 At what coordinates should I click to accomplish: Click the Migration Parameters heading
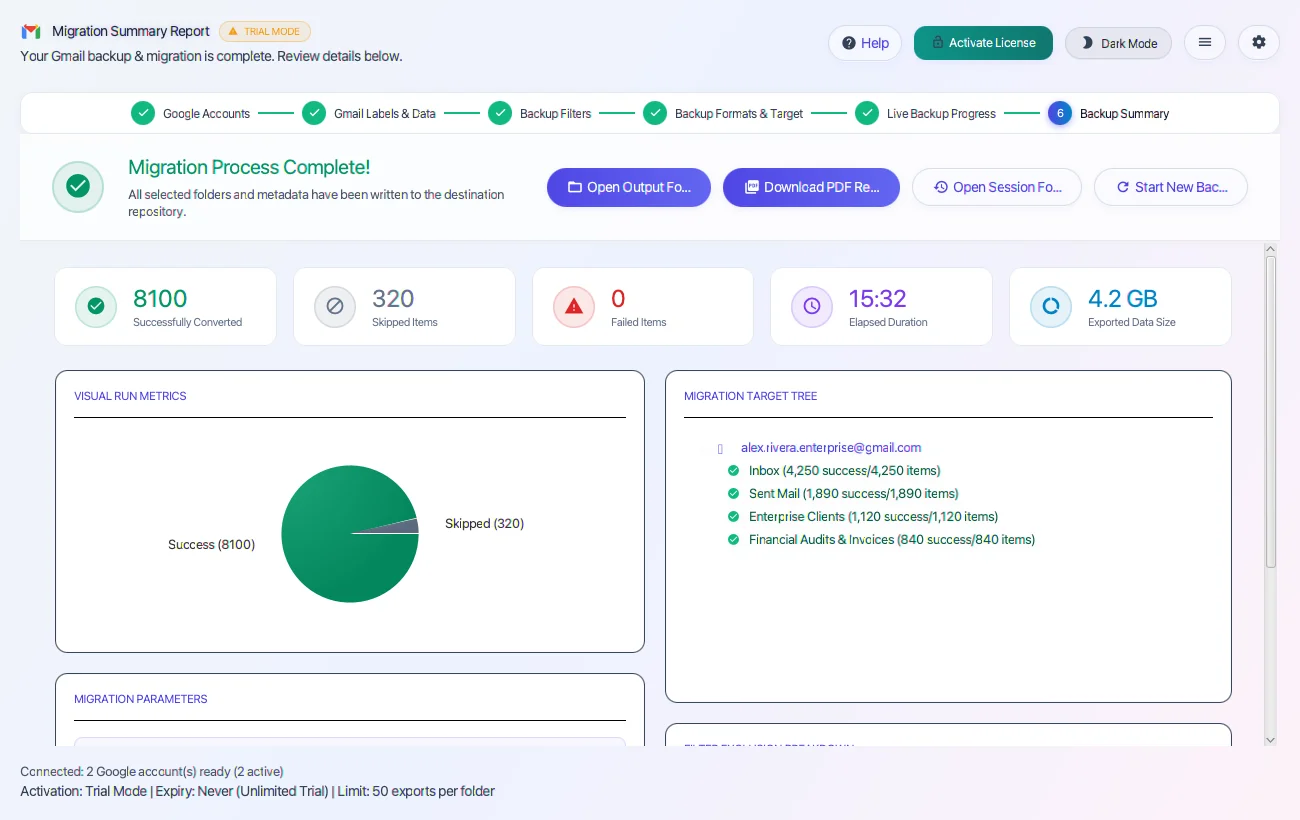coord(141,699)
